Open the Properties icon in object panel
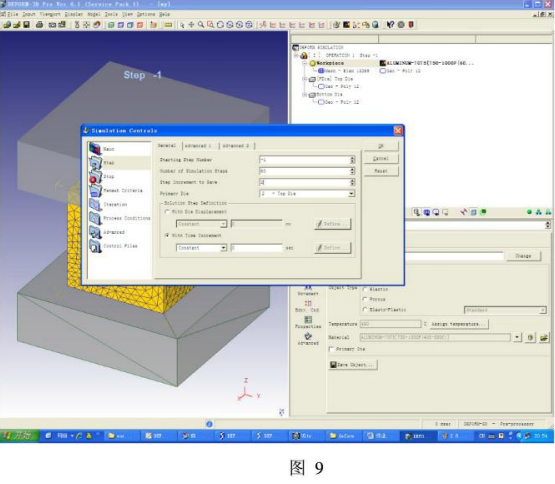This screenshot has height=484, width=555. 308,323
